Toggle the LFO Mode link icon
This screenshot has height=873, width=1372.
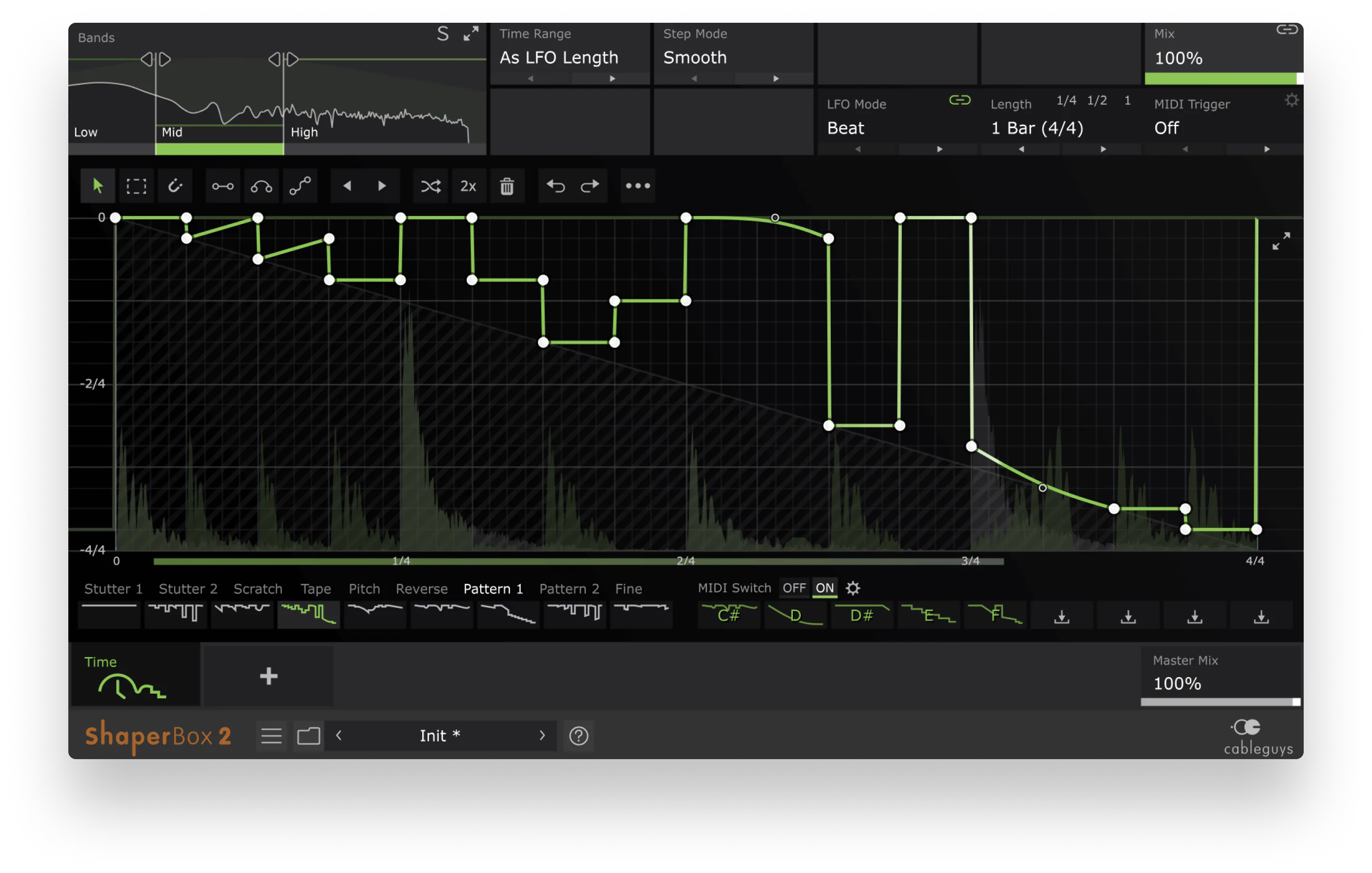pyautogui.click(x=959, y=100)
